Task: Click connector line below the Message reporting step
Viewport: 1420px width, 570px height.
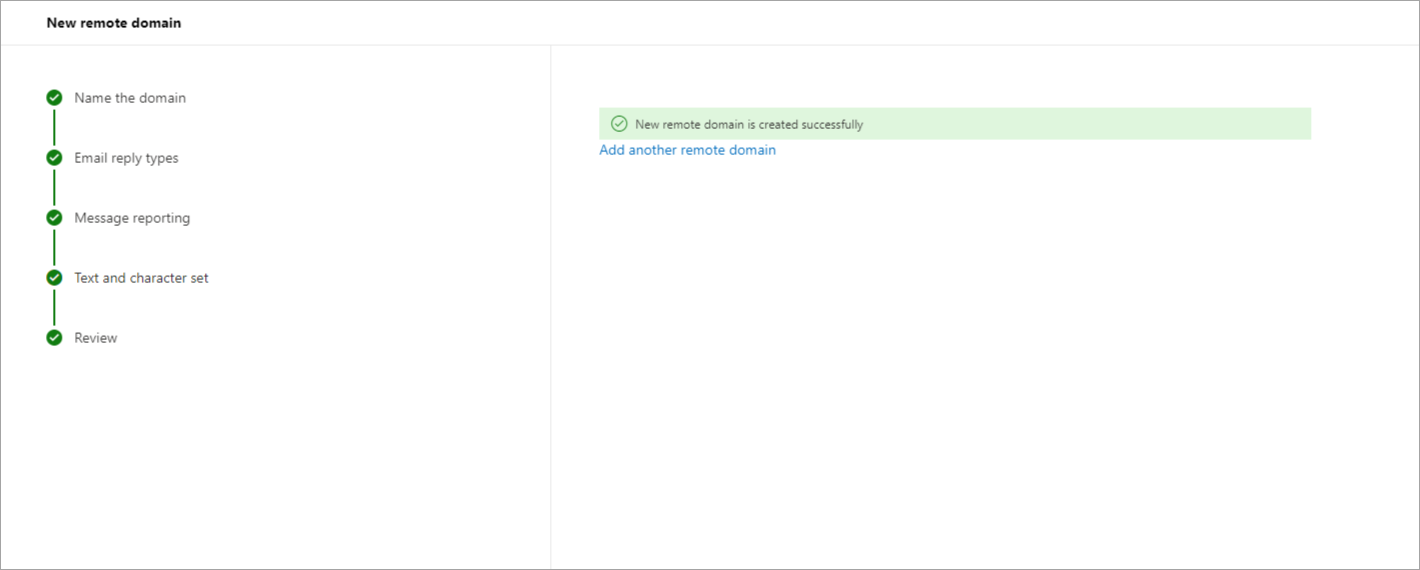Action: pyautogui.click(x=54, y=248)
